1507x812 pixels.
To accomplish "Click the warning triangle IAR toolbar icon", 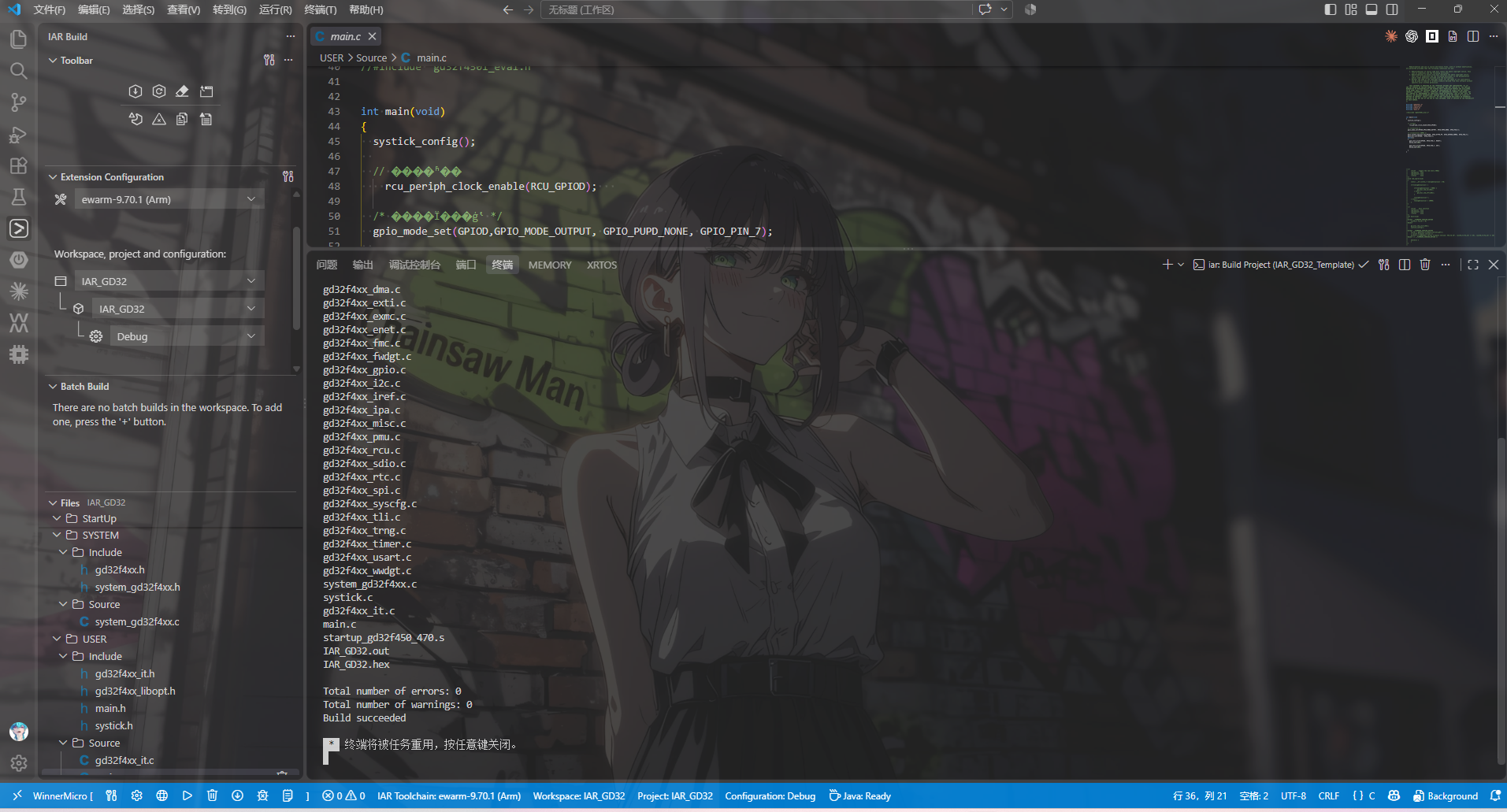I will click(159, 119).
